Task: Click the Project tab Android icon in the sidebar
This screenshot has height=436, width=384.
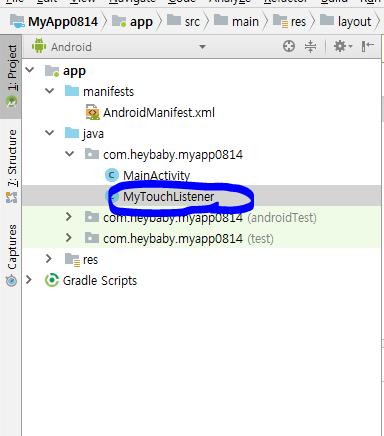Action: (x=11, y=101)
